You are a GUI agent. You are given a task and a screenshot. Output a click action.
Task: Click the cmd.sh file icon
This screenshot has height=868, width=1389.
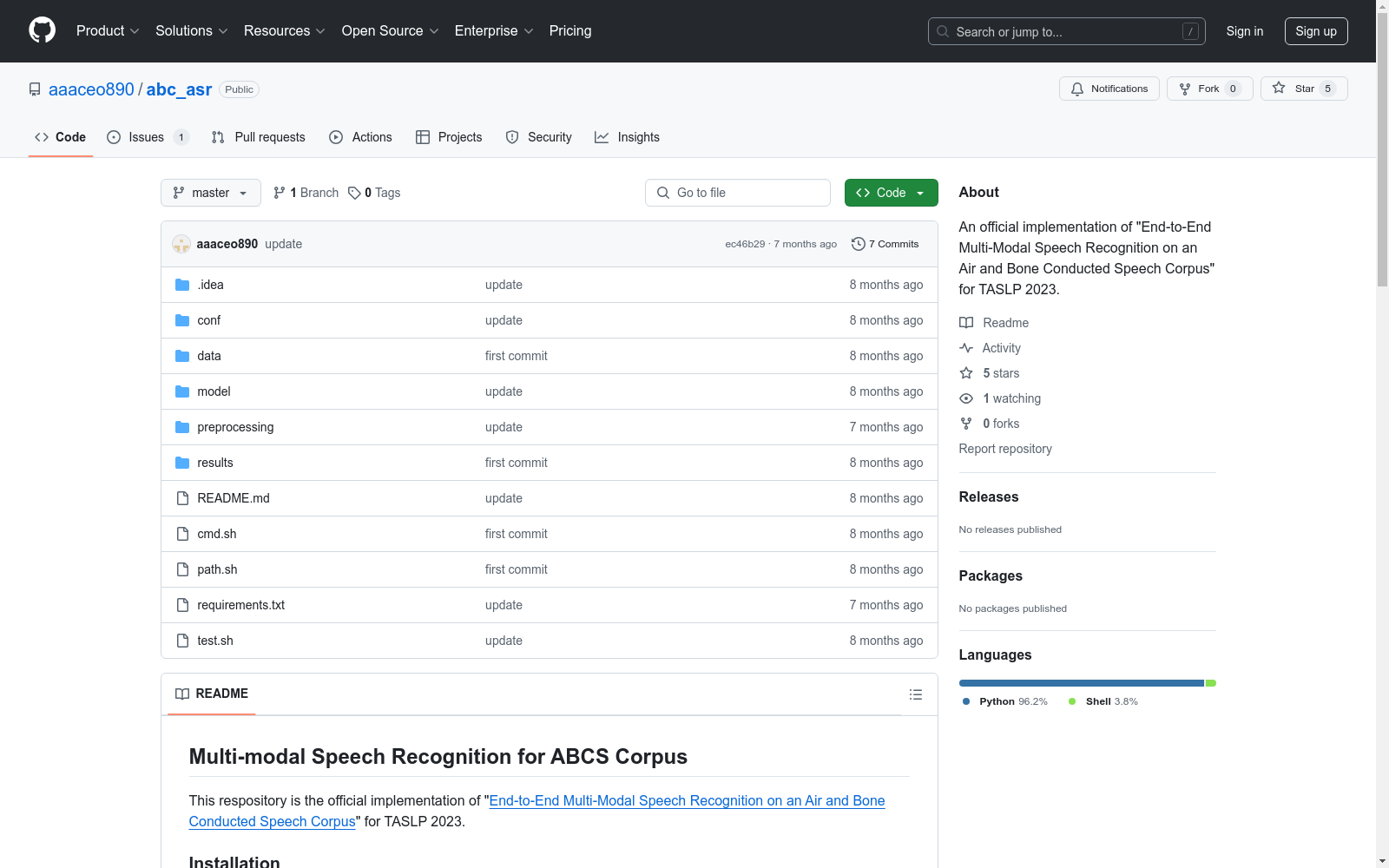(182, 534)
